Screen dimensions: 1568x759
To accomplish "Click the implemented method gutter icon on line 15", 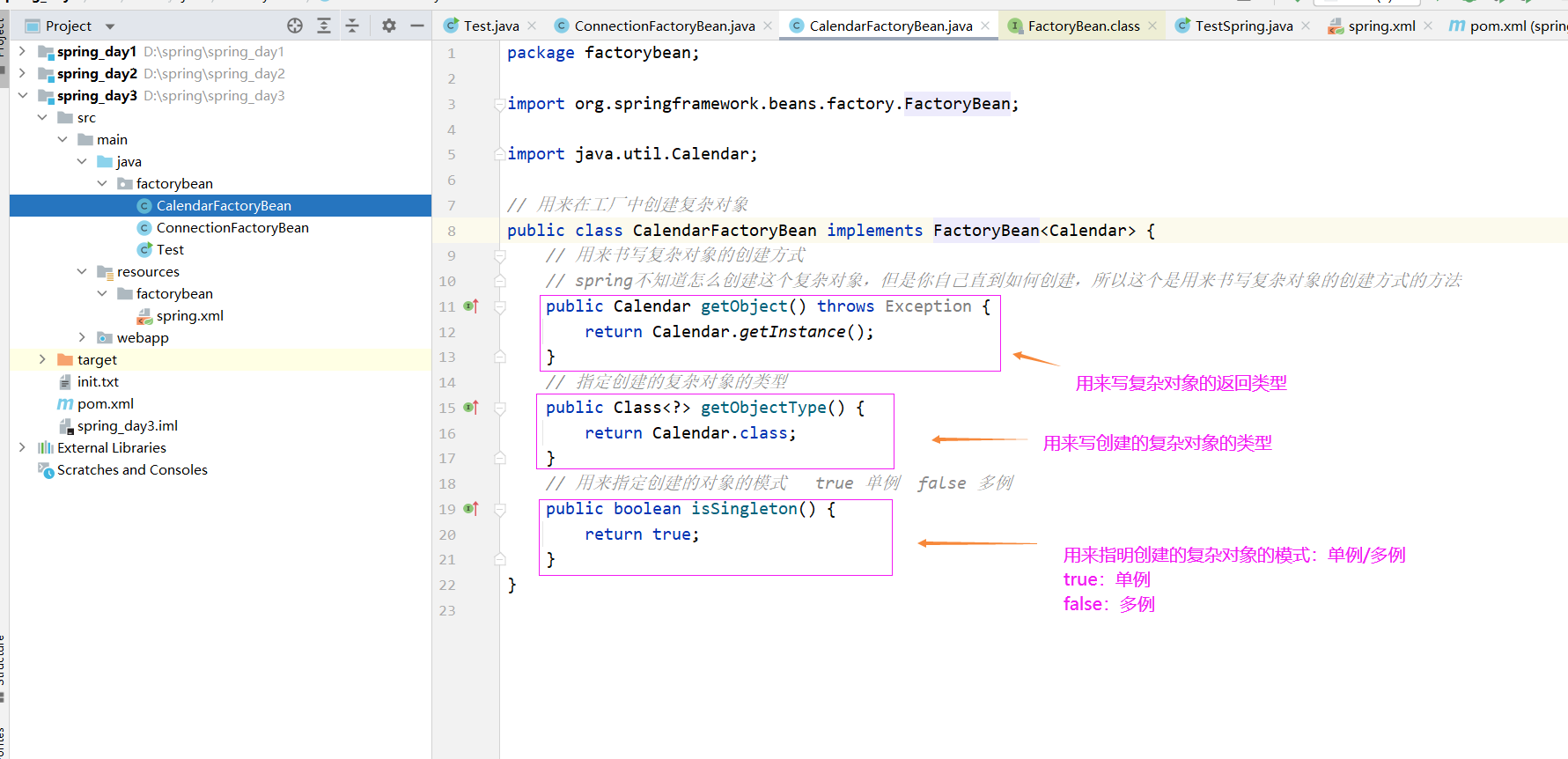I will (471, 408).
